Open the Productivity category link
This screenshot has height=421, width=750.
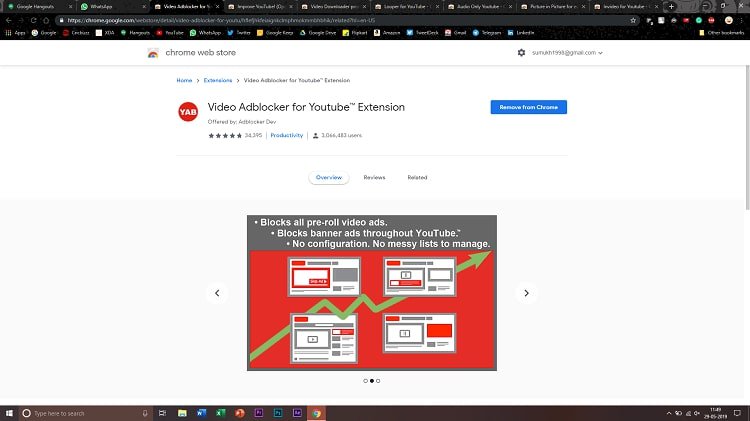287,135
